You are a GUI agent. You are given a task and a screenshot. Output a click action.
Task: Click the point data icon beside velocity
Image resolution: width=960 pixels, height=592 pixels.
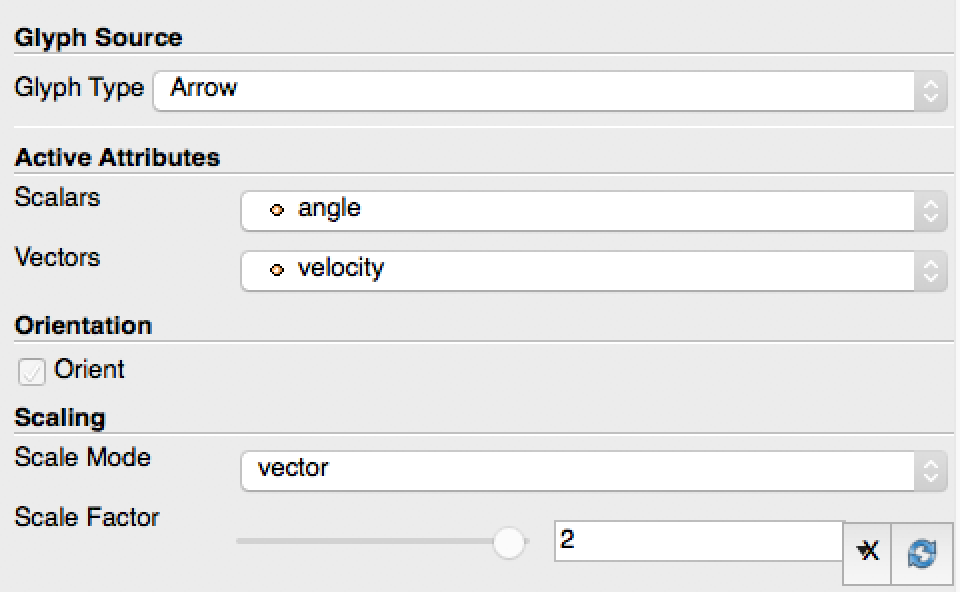pos(277,271)
